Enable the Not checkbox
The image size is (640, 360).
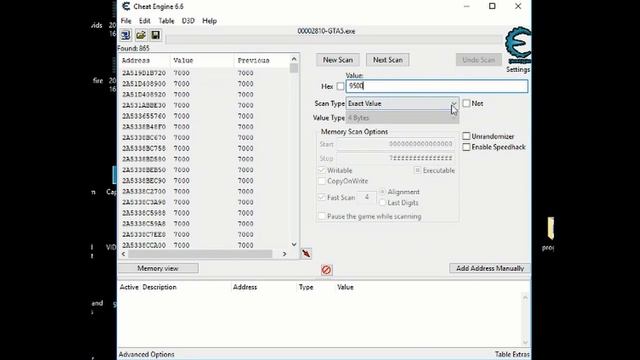pos(466,103)
